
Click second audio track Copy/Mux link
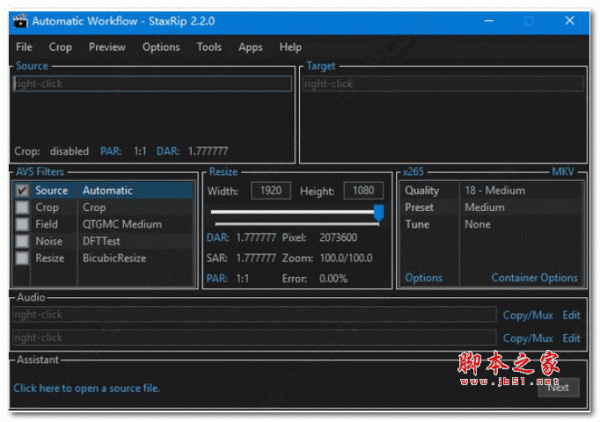tap(528, 338)
